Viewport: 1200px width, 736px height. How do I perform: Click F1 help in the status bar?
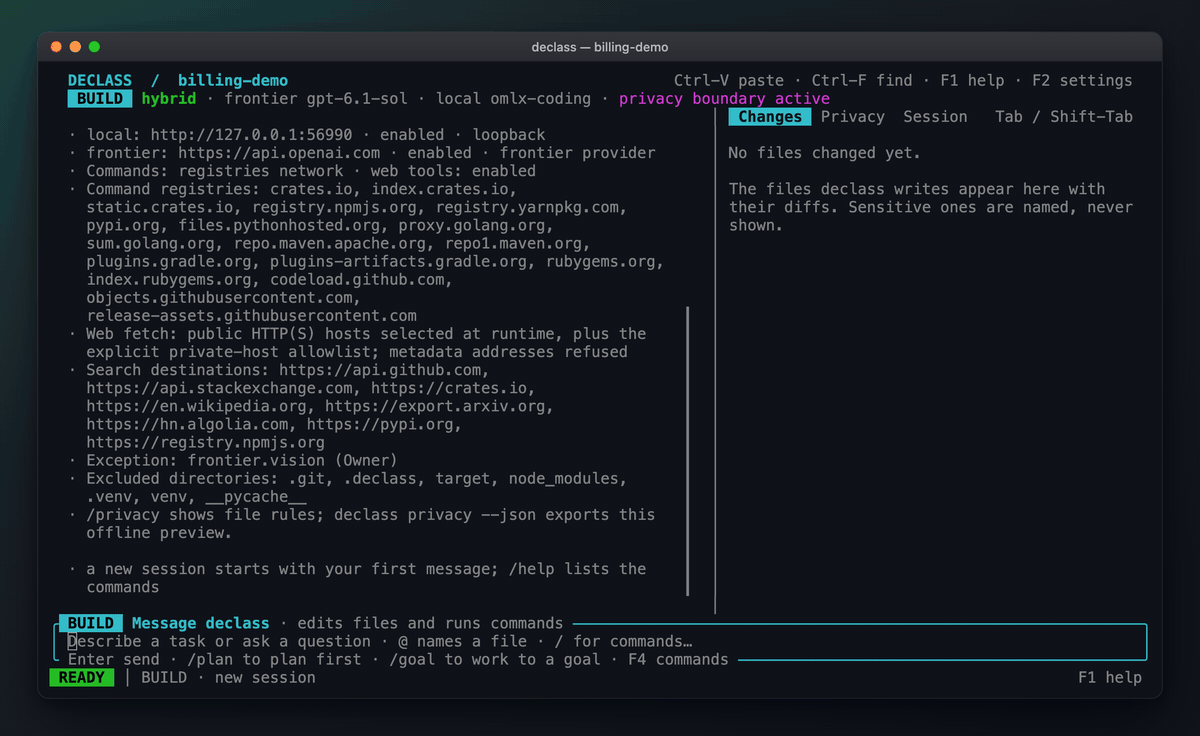(1109, 678)
